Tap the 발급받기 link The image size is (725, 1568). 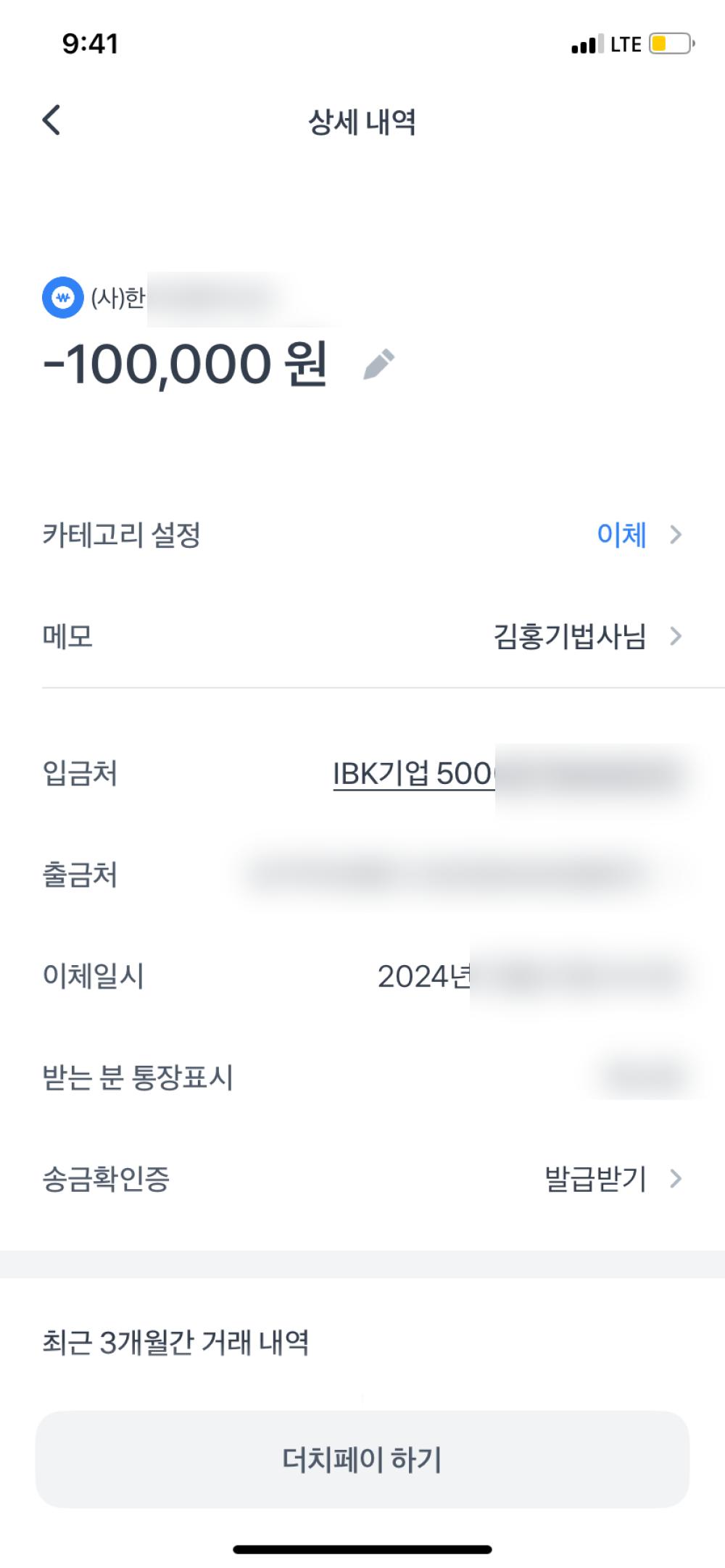point(594,1179)
